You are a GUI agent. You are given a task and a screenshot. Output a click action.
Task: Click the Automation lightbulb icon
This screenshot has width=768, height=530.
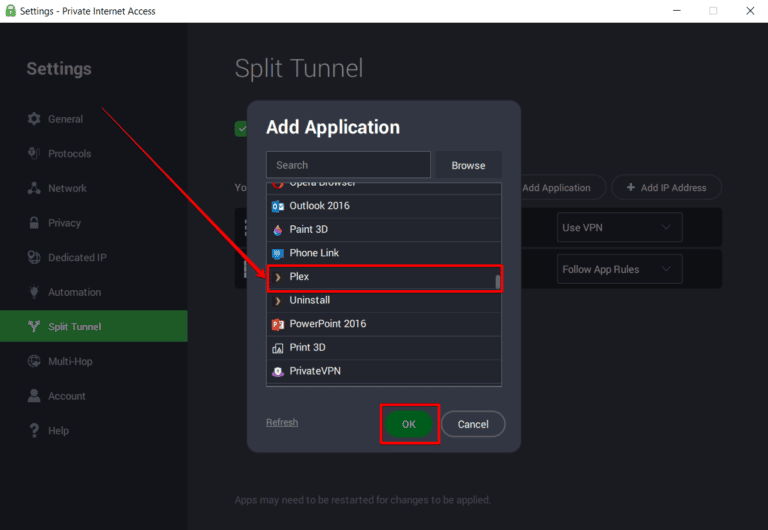point(34,292)
